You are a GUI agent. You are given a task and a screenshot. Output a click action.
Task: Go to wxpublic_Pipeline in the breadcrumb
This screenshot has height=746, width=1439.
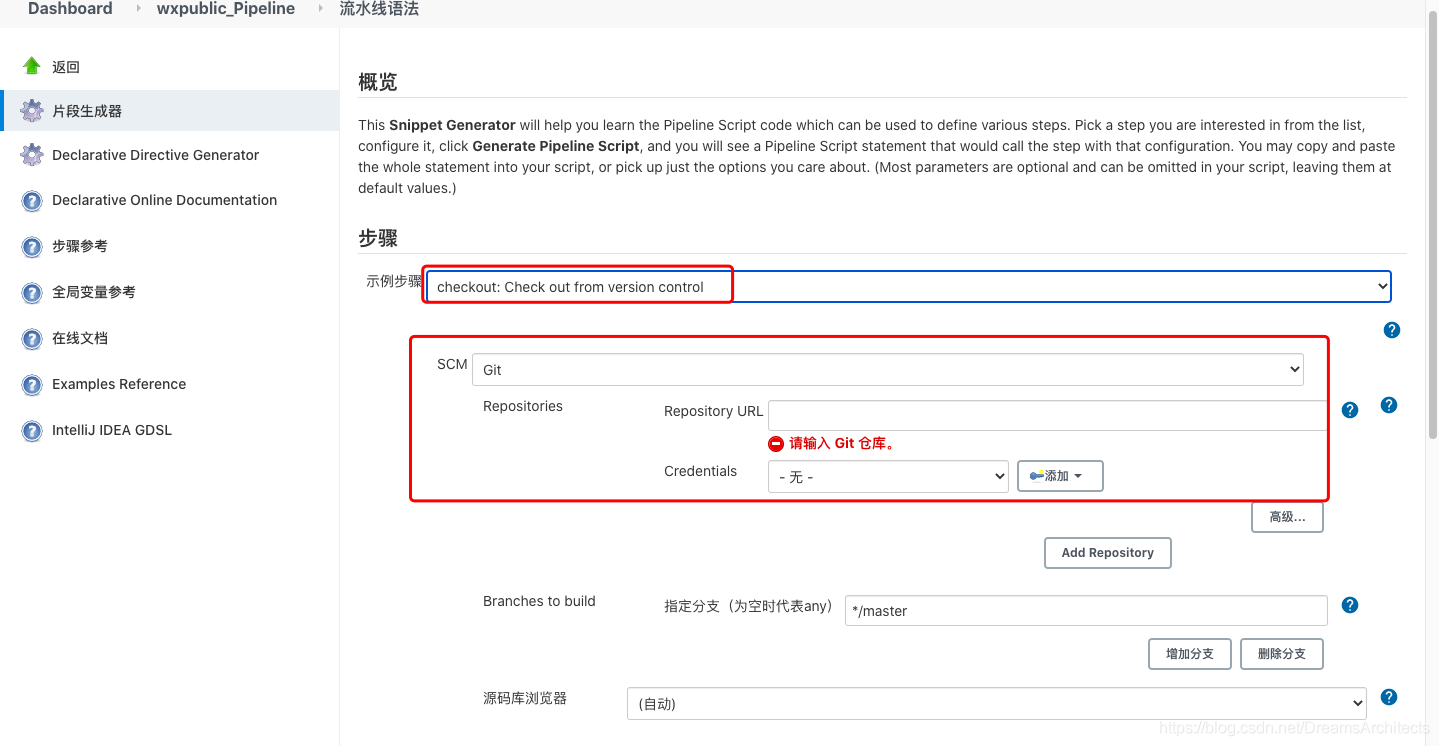click(x=225, y=9)
